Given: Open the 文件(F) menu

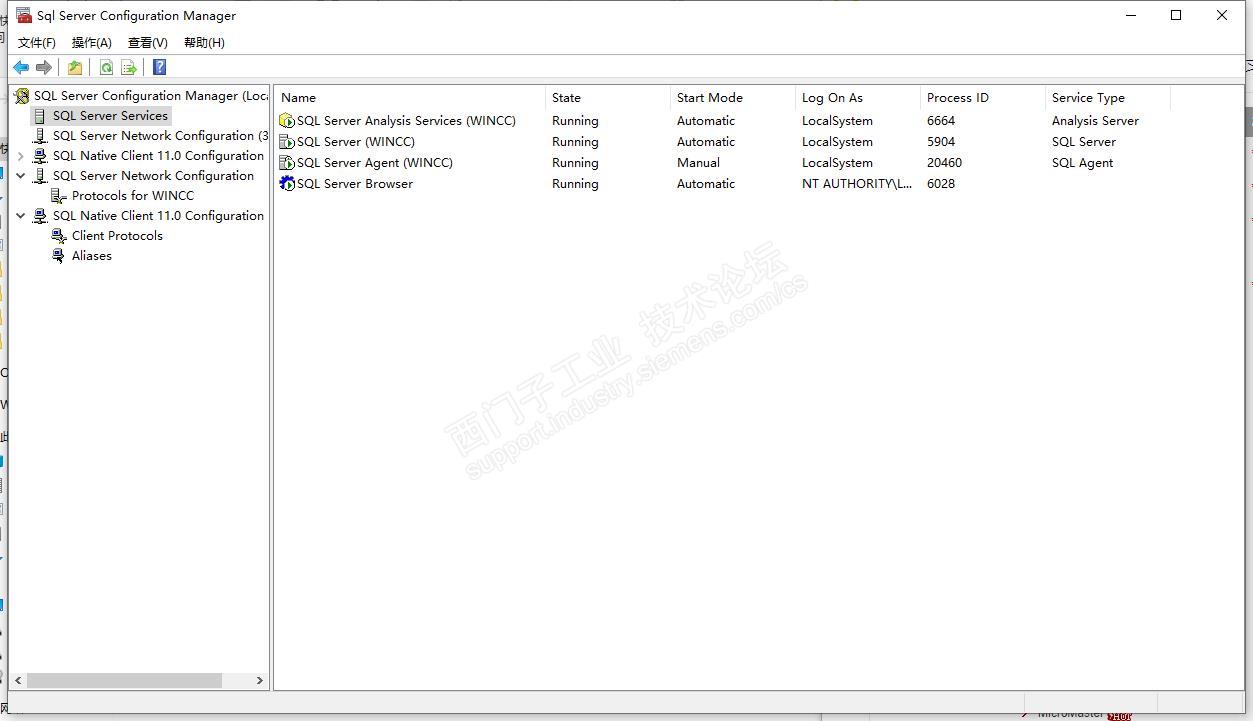Looking at the screenshot, I should click(x=37, y=42).
